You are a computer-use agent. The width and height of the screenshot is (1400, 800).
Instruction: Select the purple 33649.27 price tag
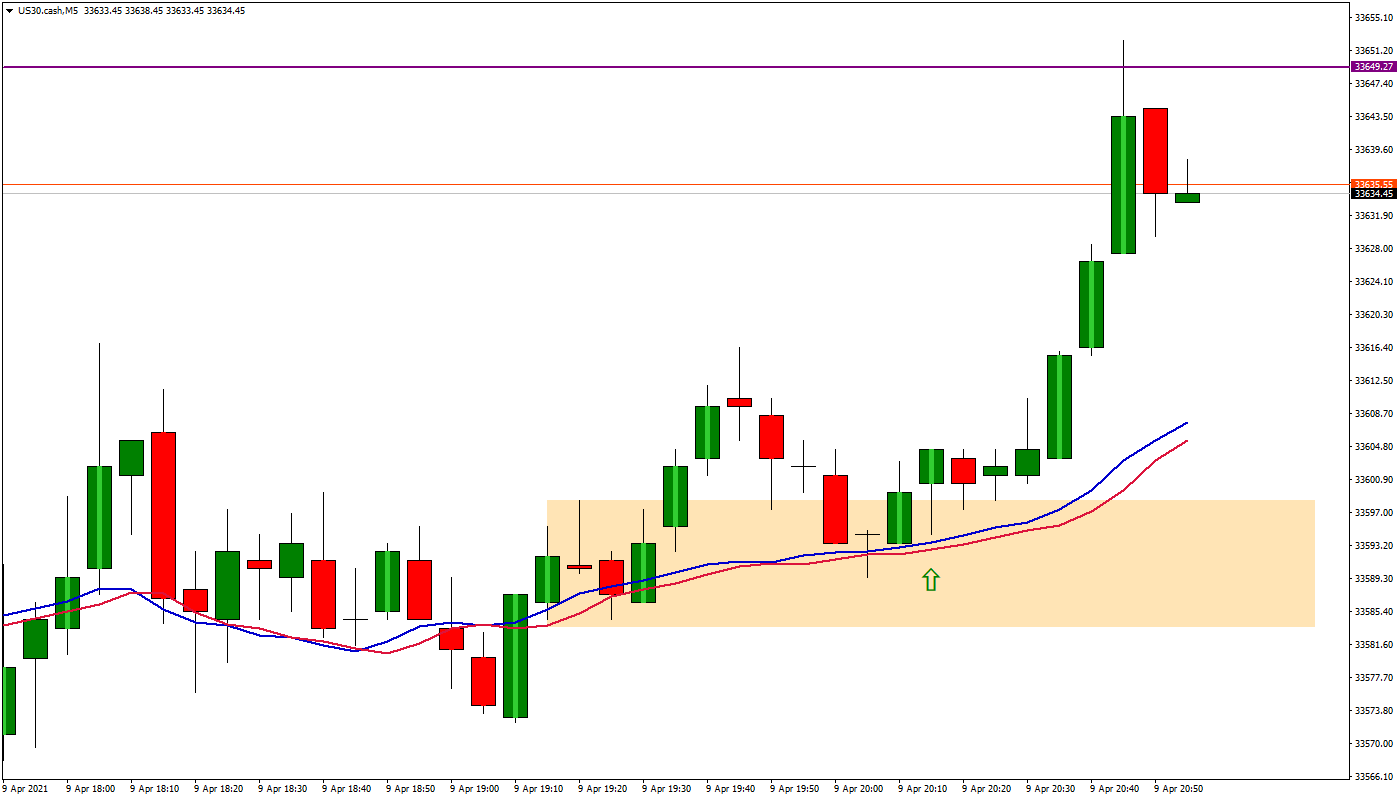[1373, 67]
